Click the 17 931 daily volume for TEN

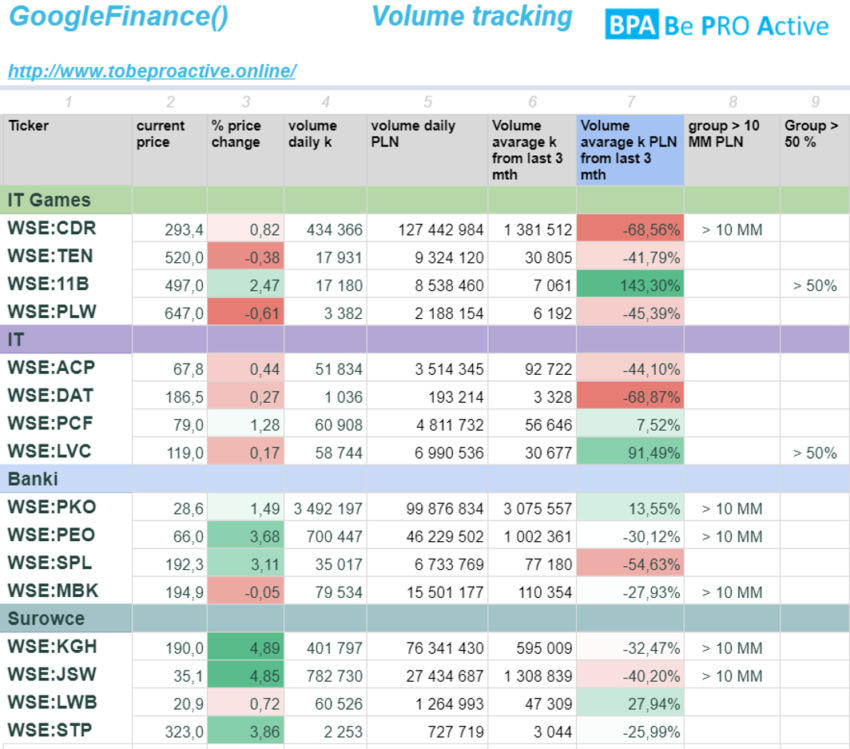[x=325, y=257]
